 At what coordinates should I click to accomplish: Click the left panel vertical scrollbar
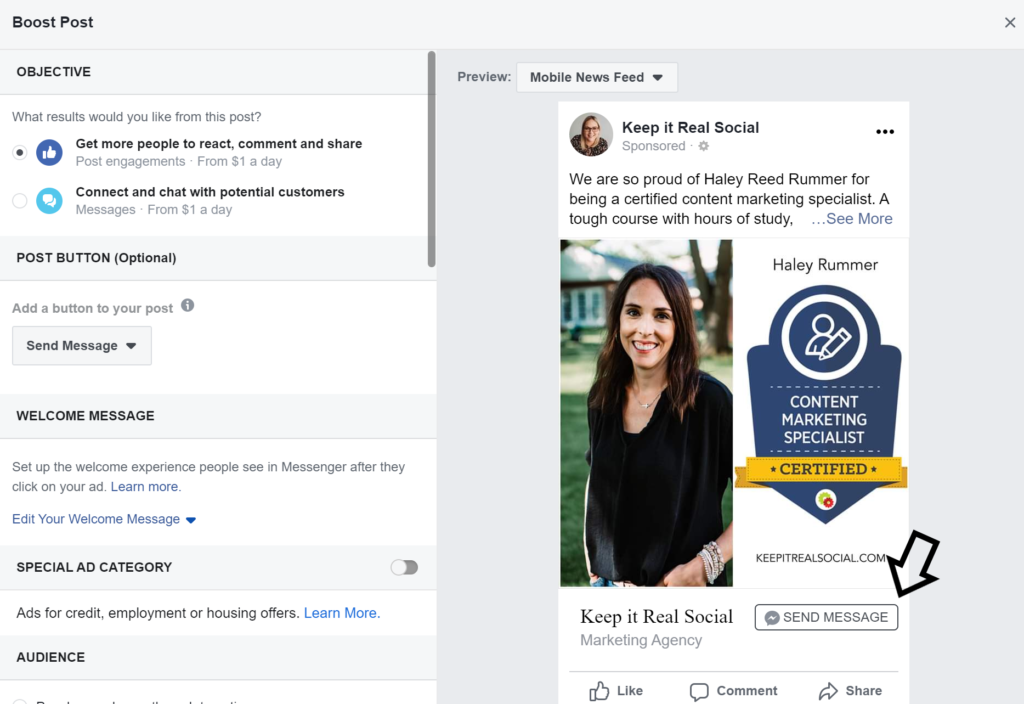click(431, 159)
